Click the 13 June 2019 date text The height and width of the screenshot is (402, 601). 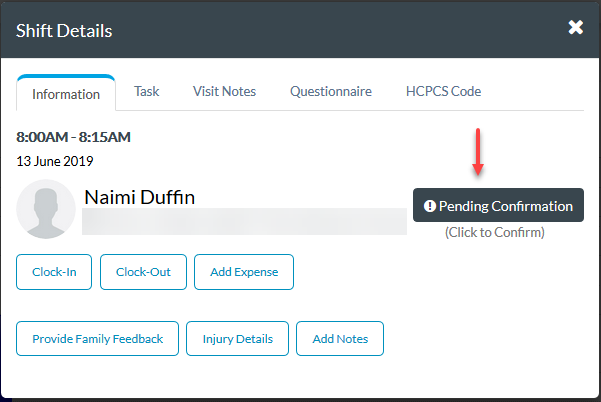55,160
